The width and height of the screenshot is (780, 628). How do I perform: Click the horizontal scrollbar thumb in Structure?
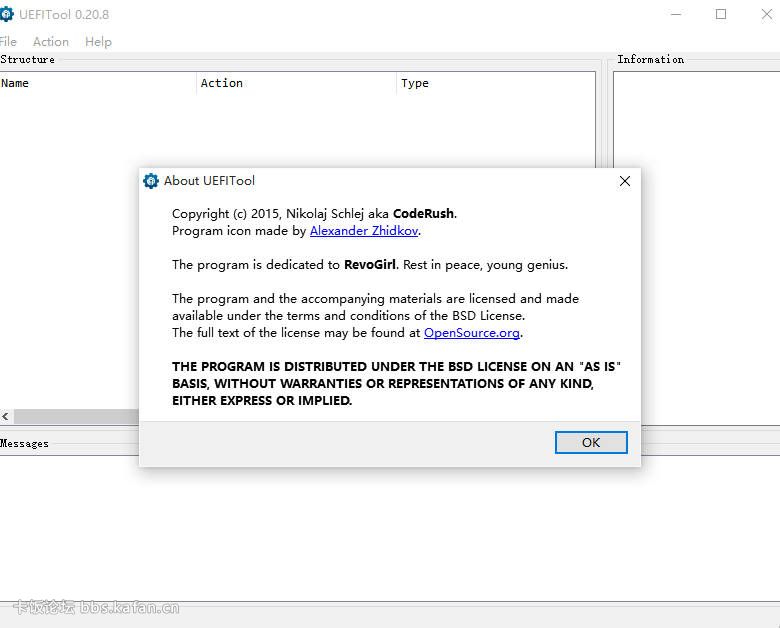click(76, 417)
